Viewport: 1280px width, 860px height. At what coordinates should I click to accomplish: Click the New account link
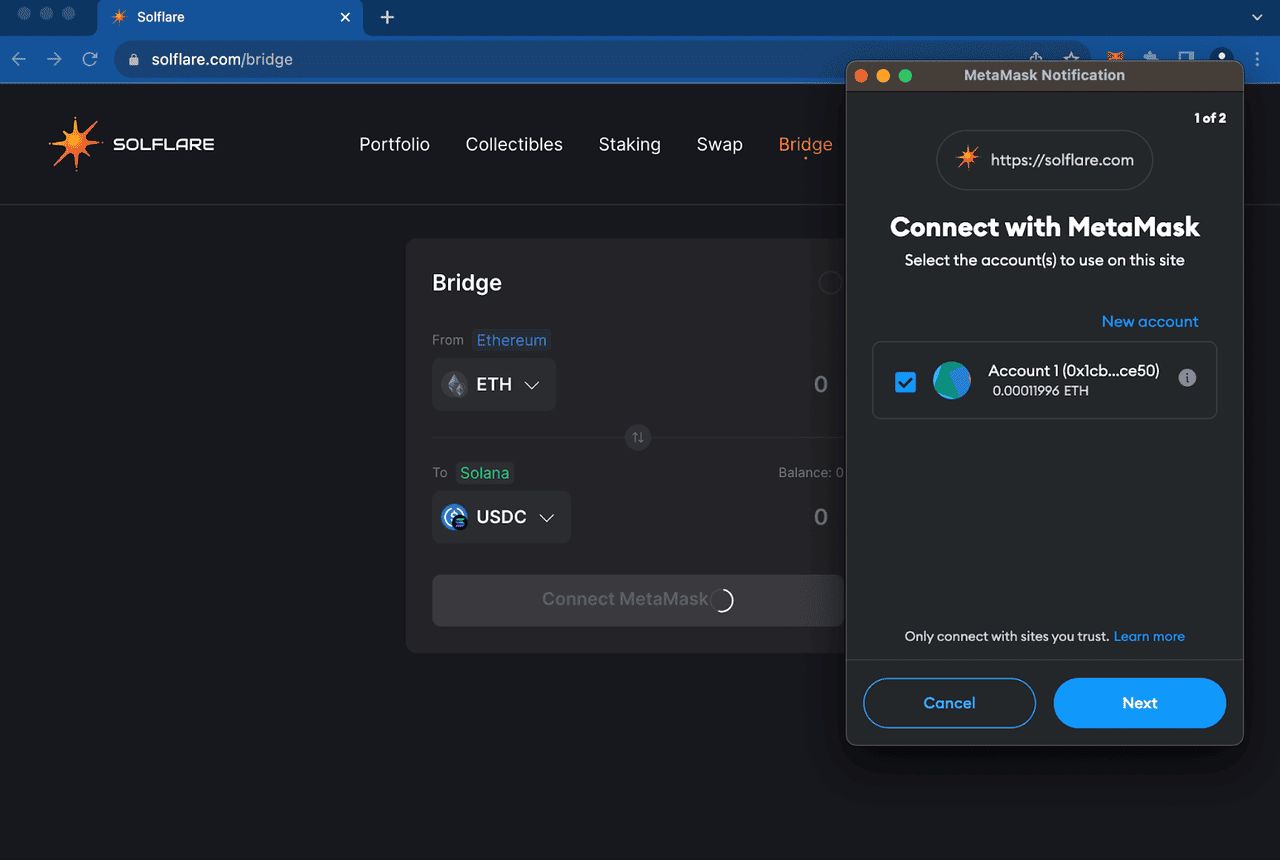pos(1149,321)
